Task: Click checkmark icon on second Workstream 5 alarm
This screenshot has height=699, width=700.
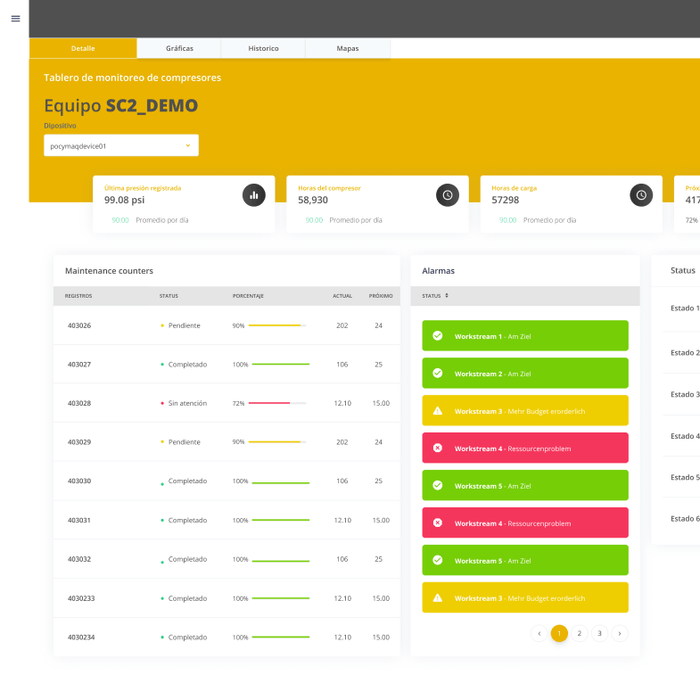Action: point(438,560)
